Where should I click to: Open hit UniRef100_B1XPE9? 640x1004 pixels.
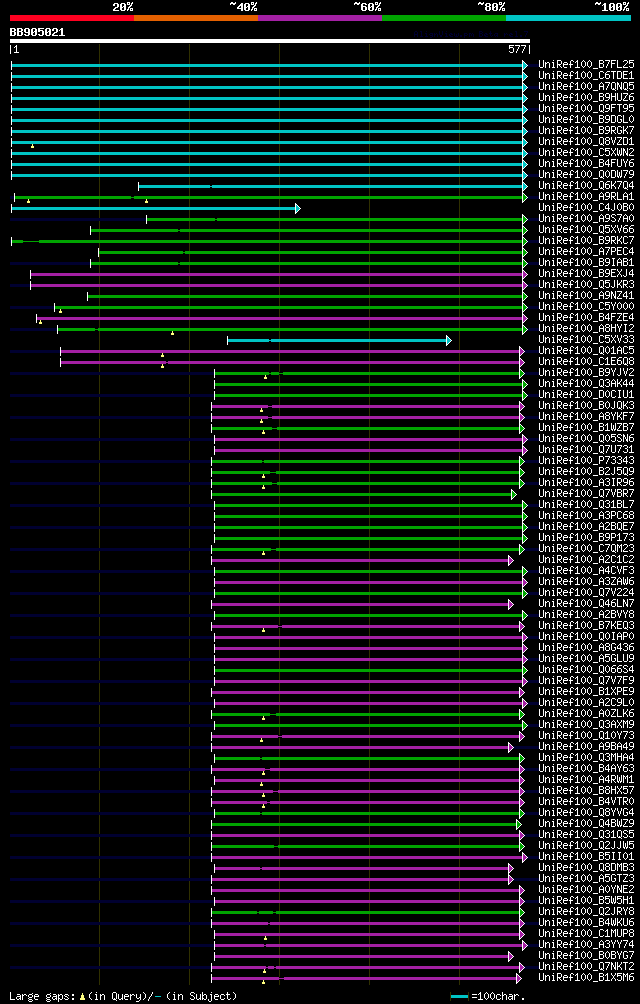tap(586, 692)
